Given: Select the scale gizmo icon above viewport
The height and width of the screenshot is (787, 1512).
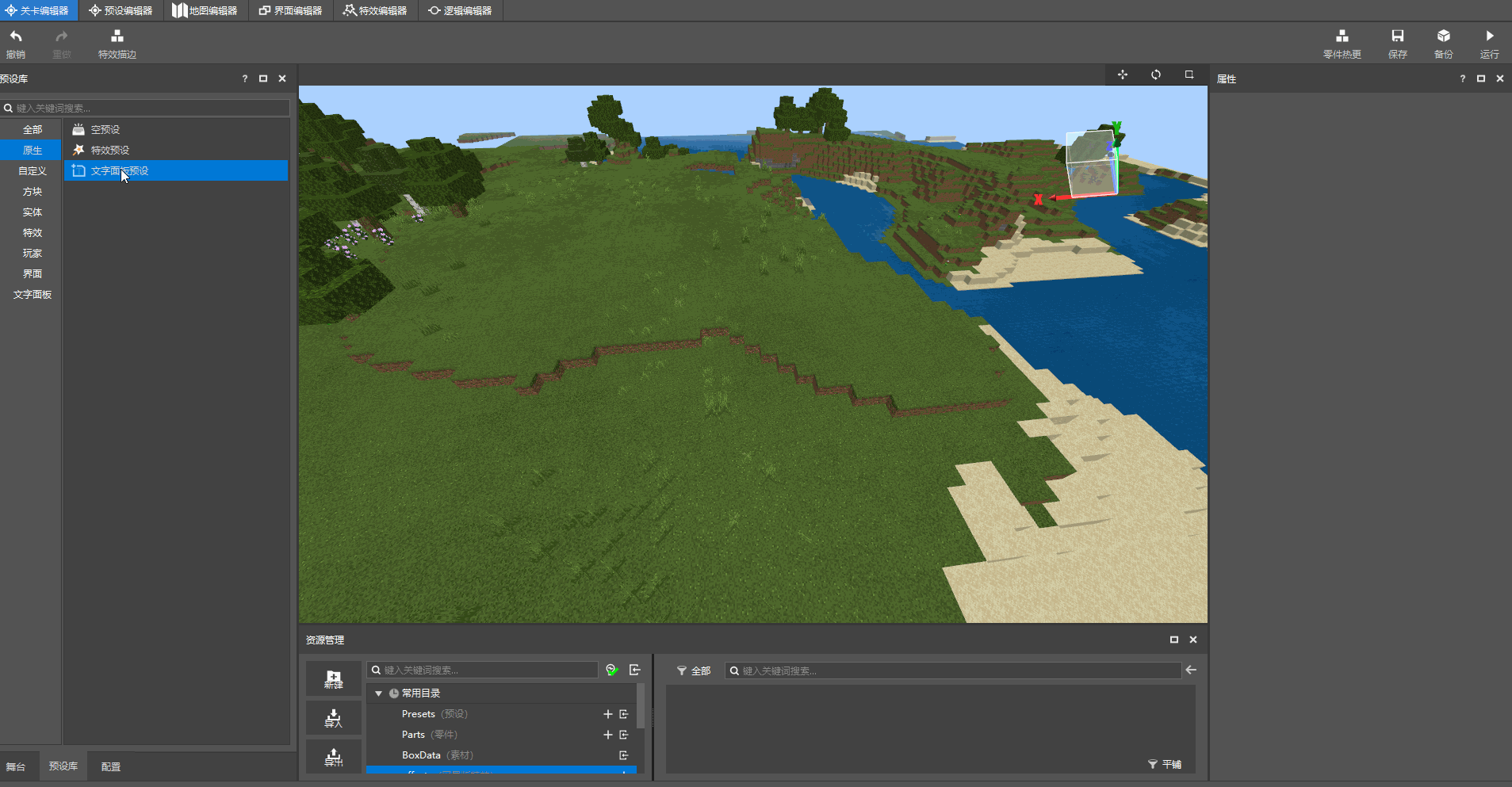Looking at the screenshot, I should pos(1189,74).
